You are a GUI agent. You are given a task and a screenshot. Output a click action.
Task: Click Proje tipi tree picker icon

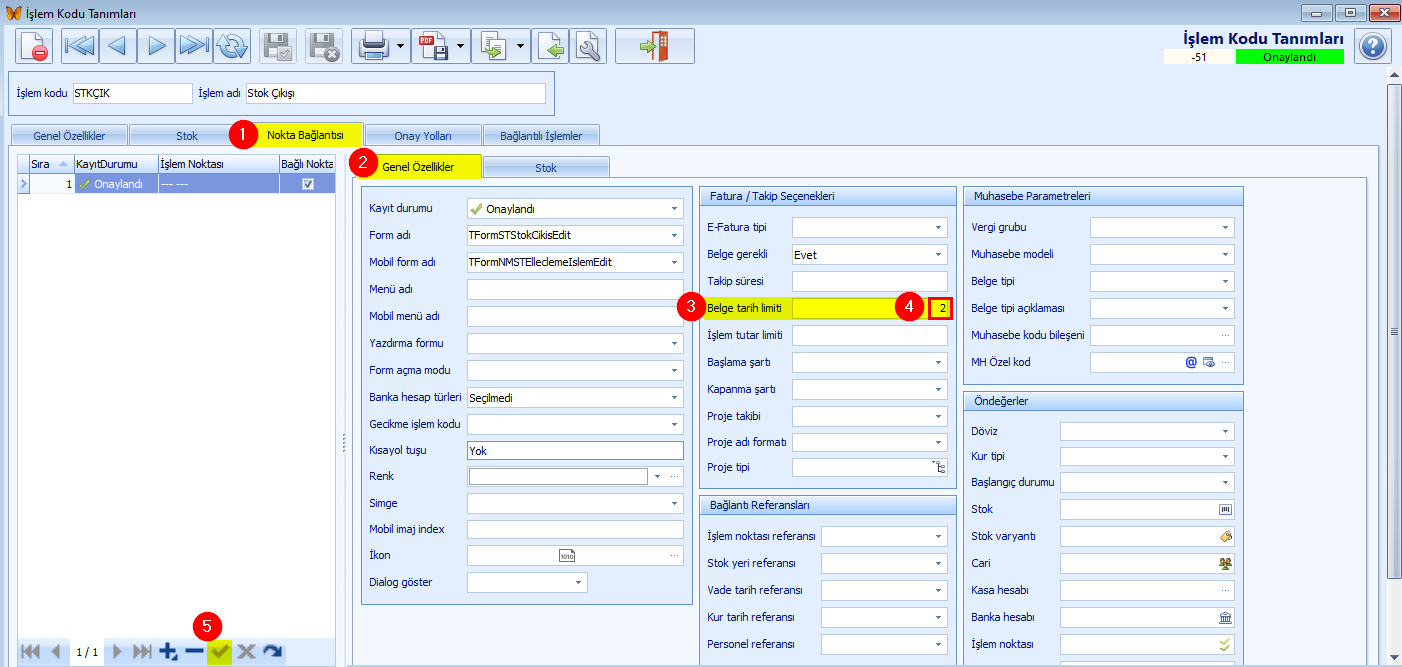(939, 467)
